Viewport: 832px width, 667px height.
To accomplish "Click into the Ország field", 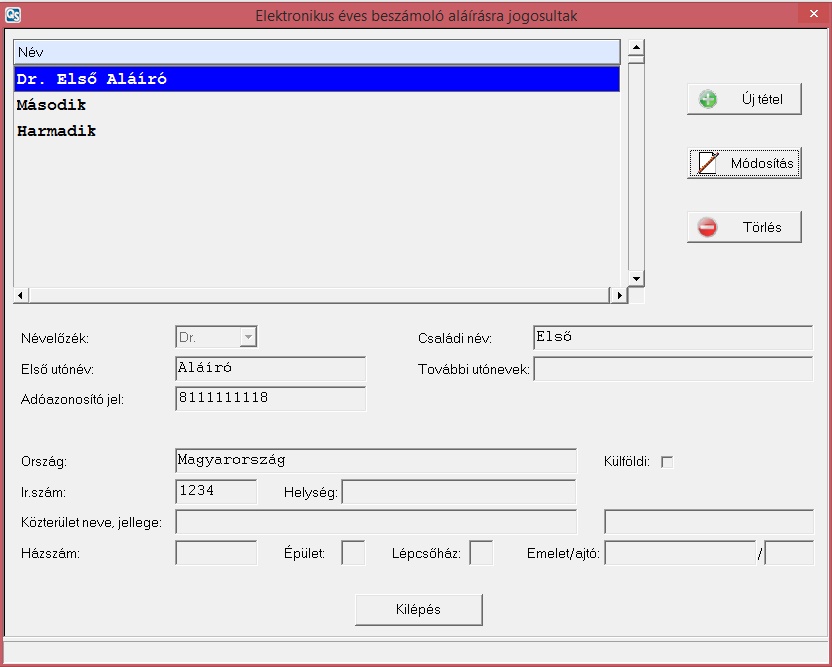I will [x=375, y=461].
